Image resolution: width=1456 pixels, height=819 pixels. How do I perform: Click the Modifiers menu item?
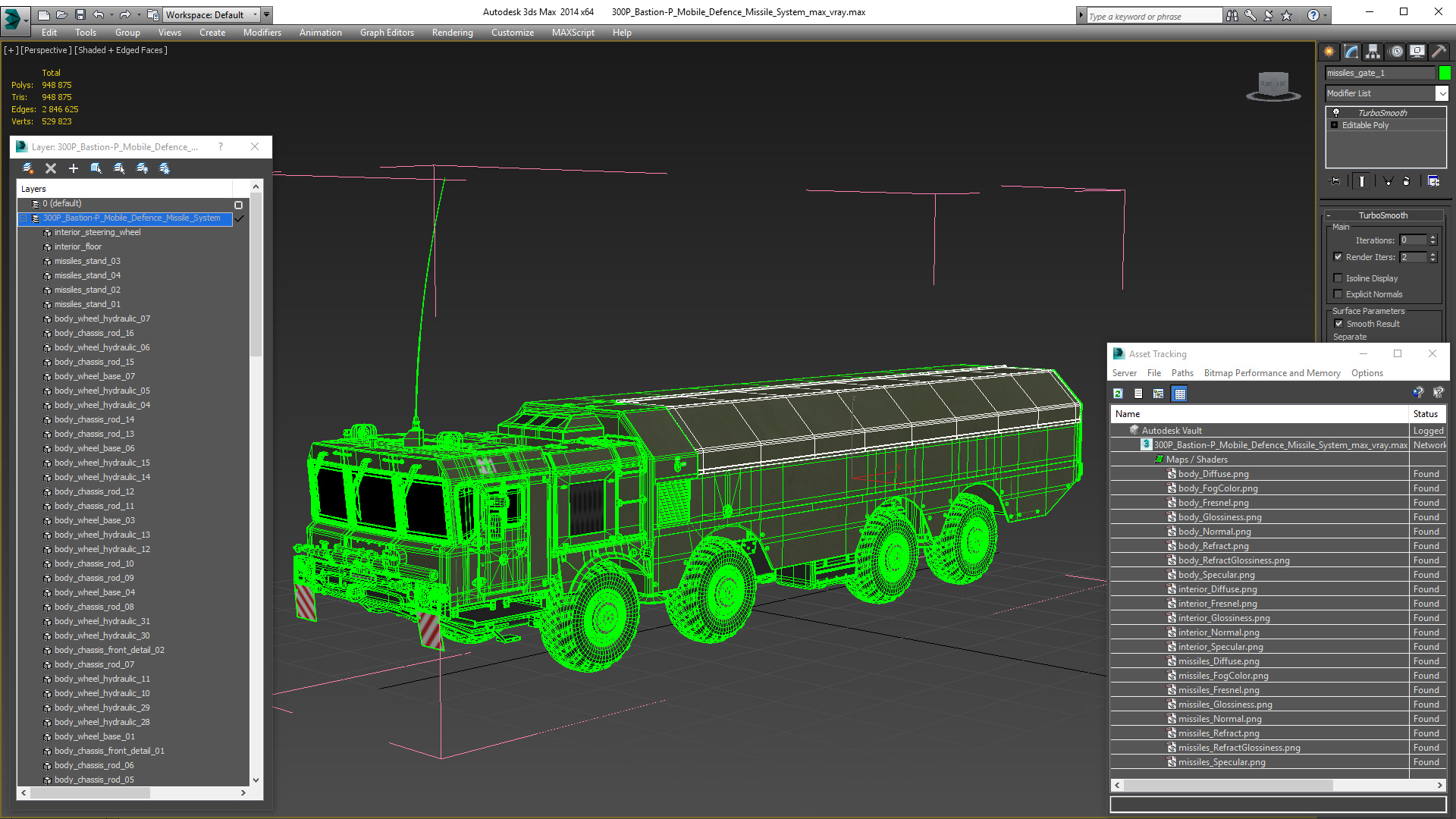(260, 32)
